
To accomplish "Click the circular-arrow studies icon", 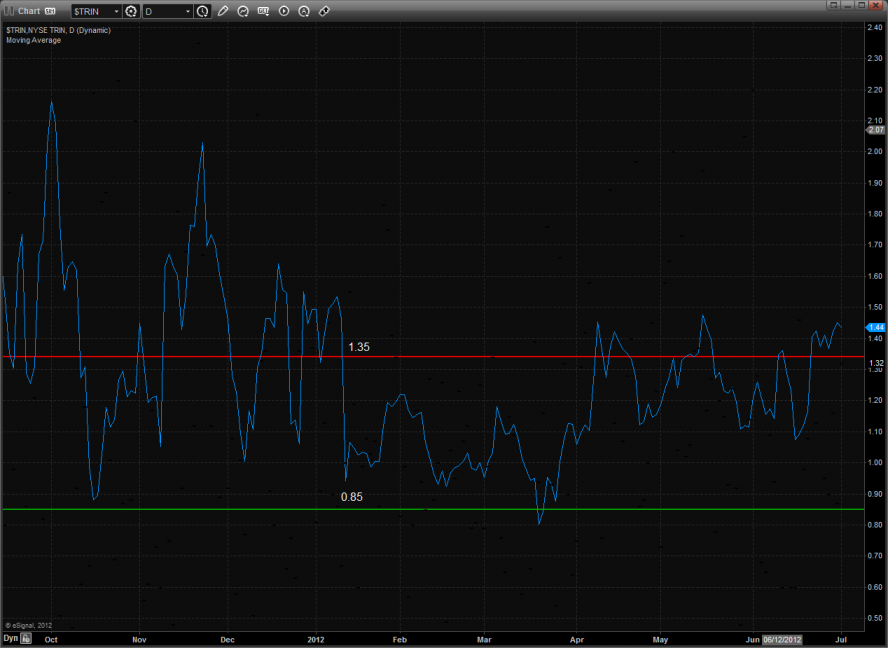I will point(243,11).
